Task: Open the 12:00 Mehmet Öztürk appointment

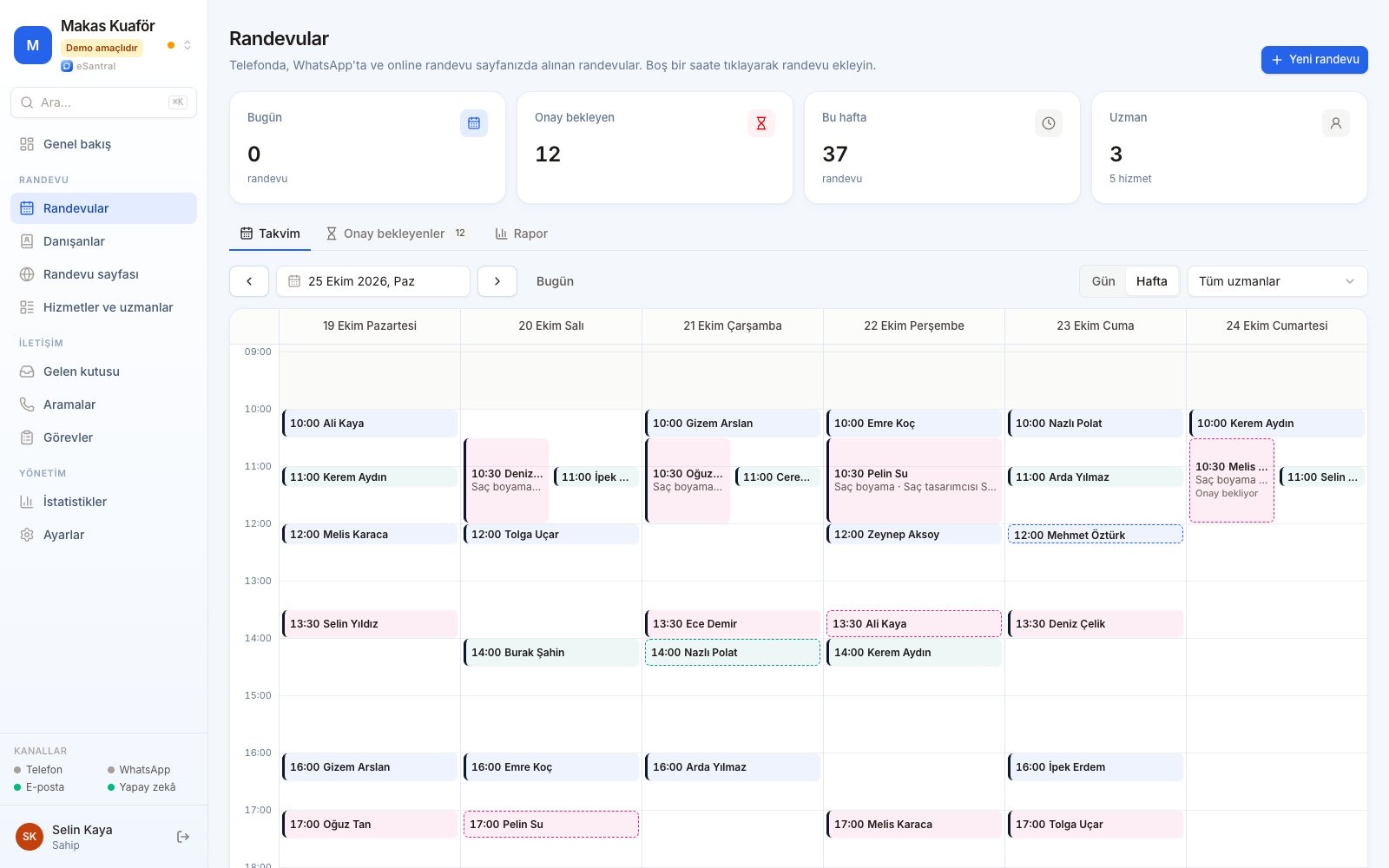Action: click(x=1096, y=535)
